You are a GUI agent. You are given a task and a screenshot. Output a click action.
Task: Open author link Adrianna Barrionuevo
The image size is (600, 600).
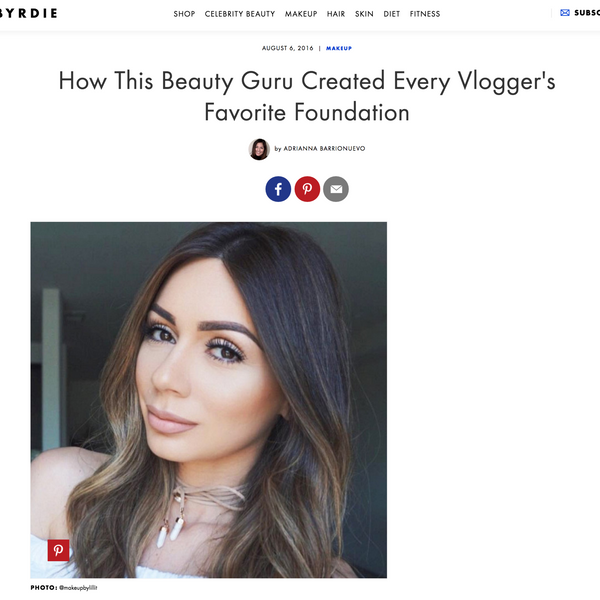324,148
